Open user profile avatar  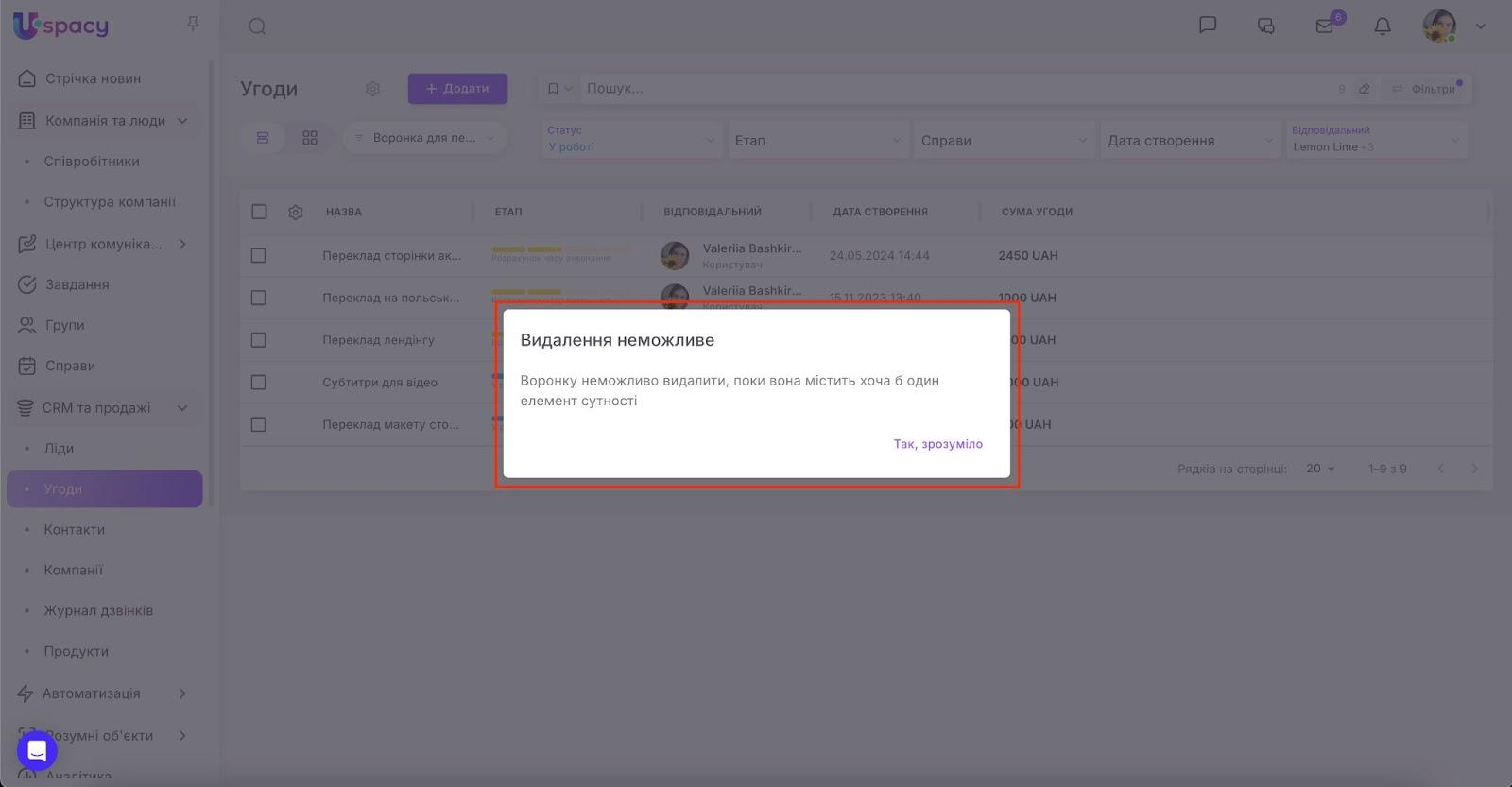point(1439,26)
